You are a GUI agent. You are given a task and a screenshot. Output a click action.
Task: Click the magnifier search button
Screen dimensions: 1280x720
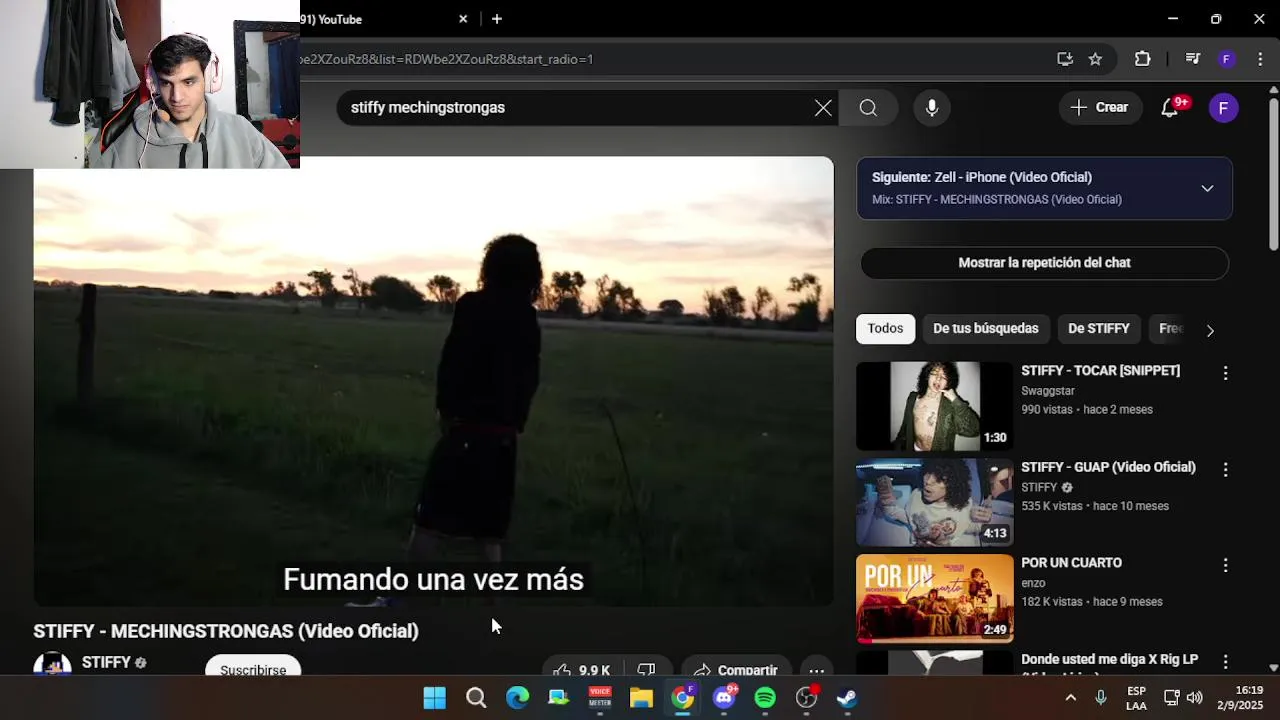coord(868,108)
